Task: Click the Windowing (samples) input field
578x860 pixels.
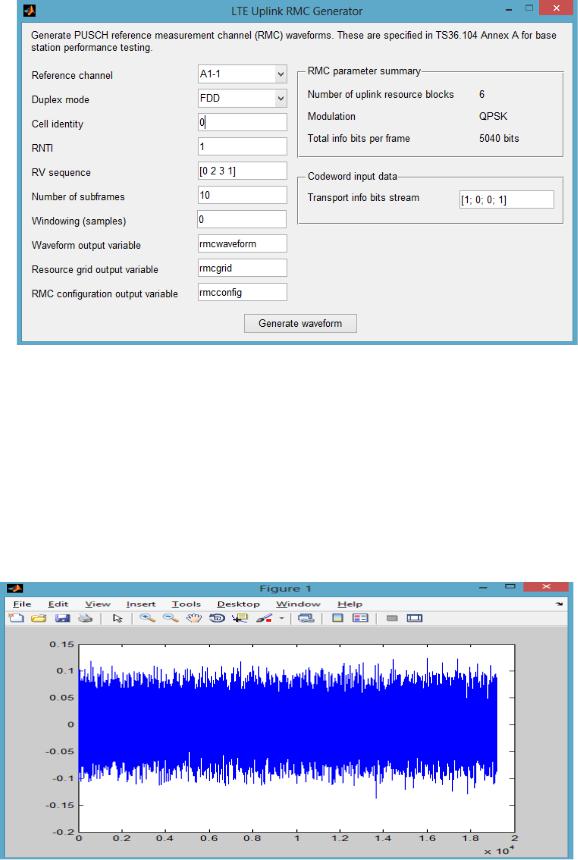Action: click(x=242, y=219)
